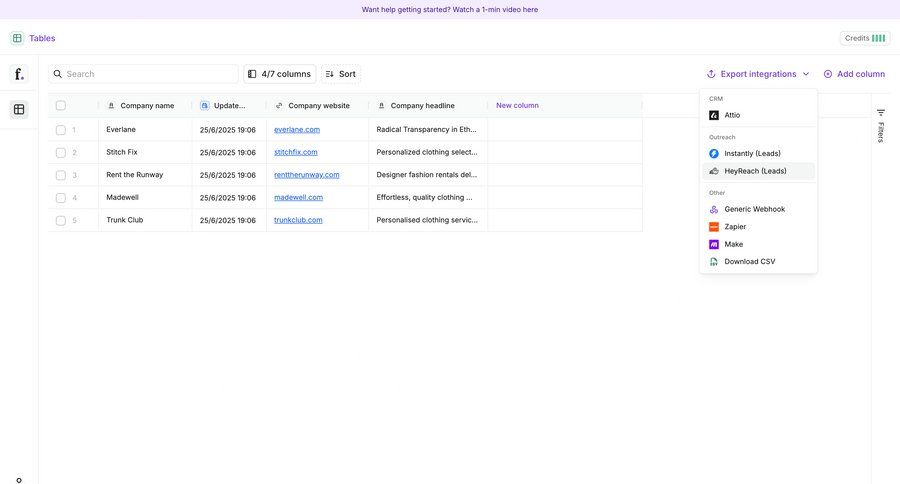The width and height of the screenshot is (900, 484).
Task: Check the Everlane row checkbox
Action: pos(61,130)
